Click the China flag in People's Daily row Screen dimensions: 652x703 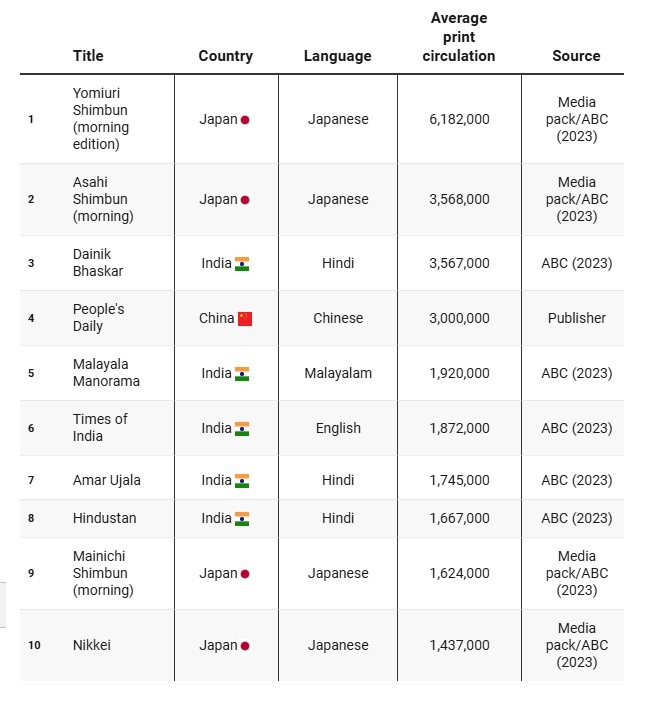tap(245, 319)
